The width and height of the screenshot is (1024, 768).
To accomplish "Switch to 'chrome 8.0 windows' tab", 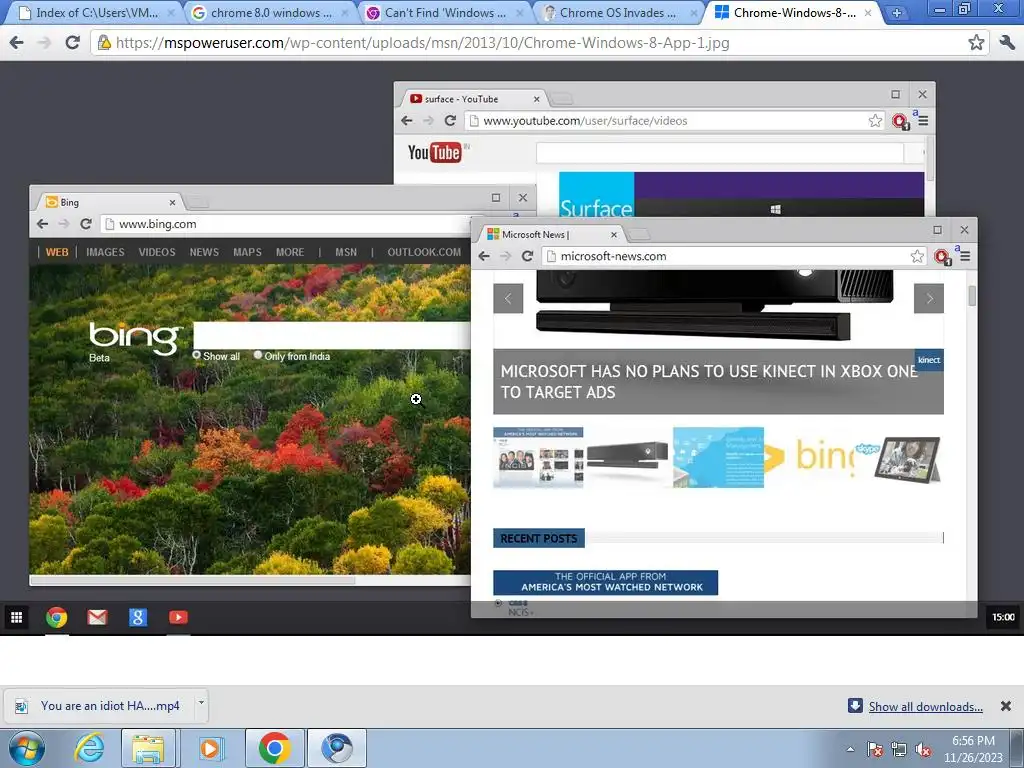I will 271,12.
